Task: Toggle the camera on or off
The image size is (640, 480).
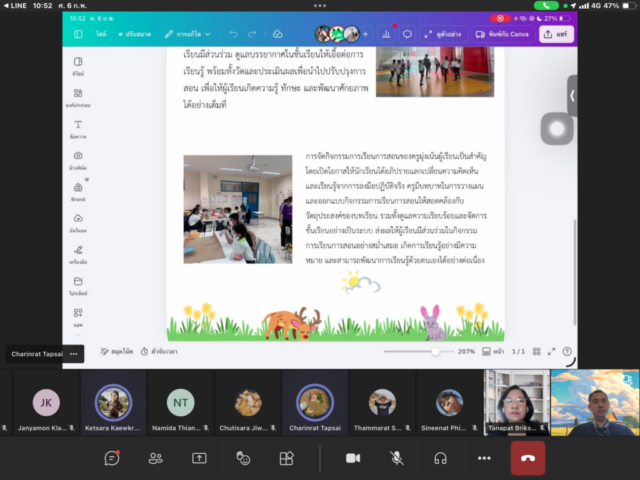Action: pos(352,457)
